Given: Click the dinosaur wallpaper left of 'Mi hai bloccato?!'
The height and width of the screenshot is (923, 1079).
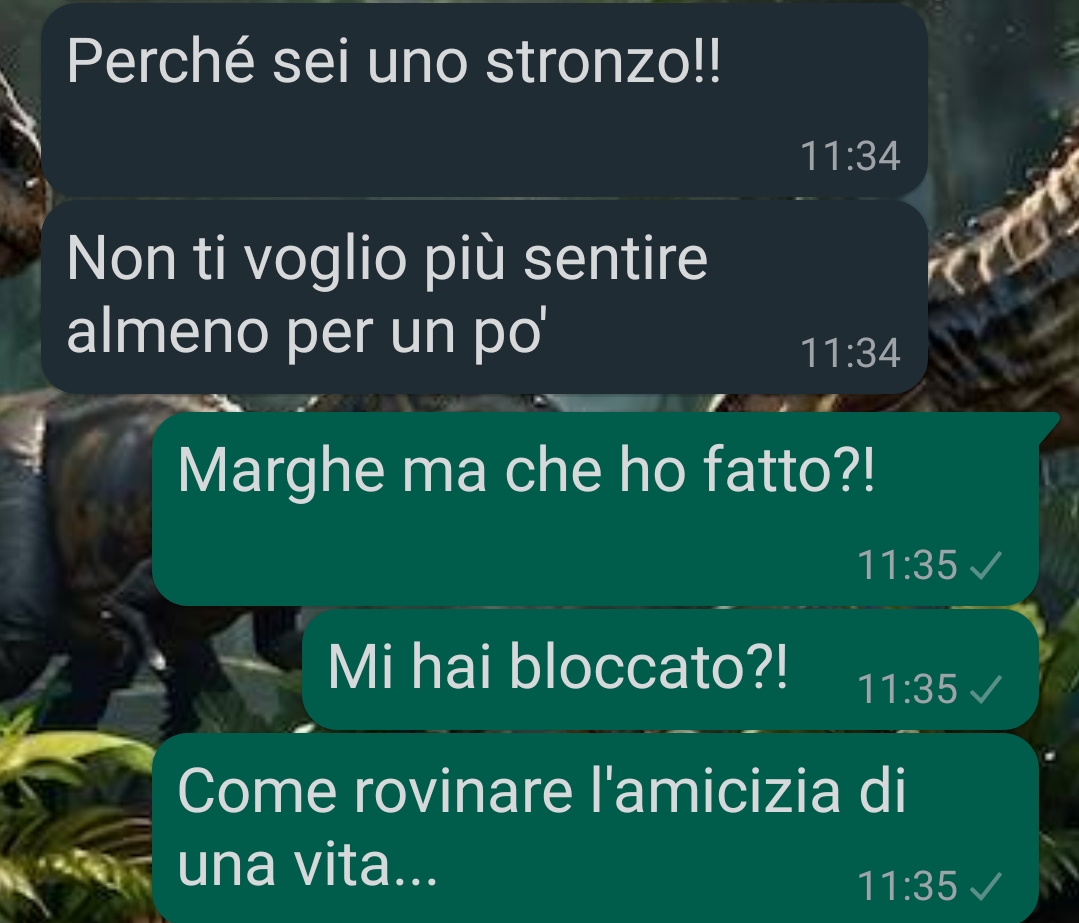Looking at the screenshot, I should pos(151,668).
